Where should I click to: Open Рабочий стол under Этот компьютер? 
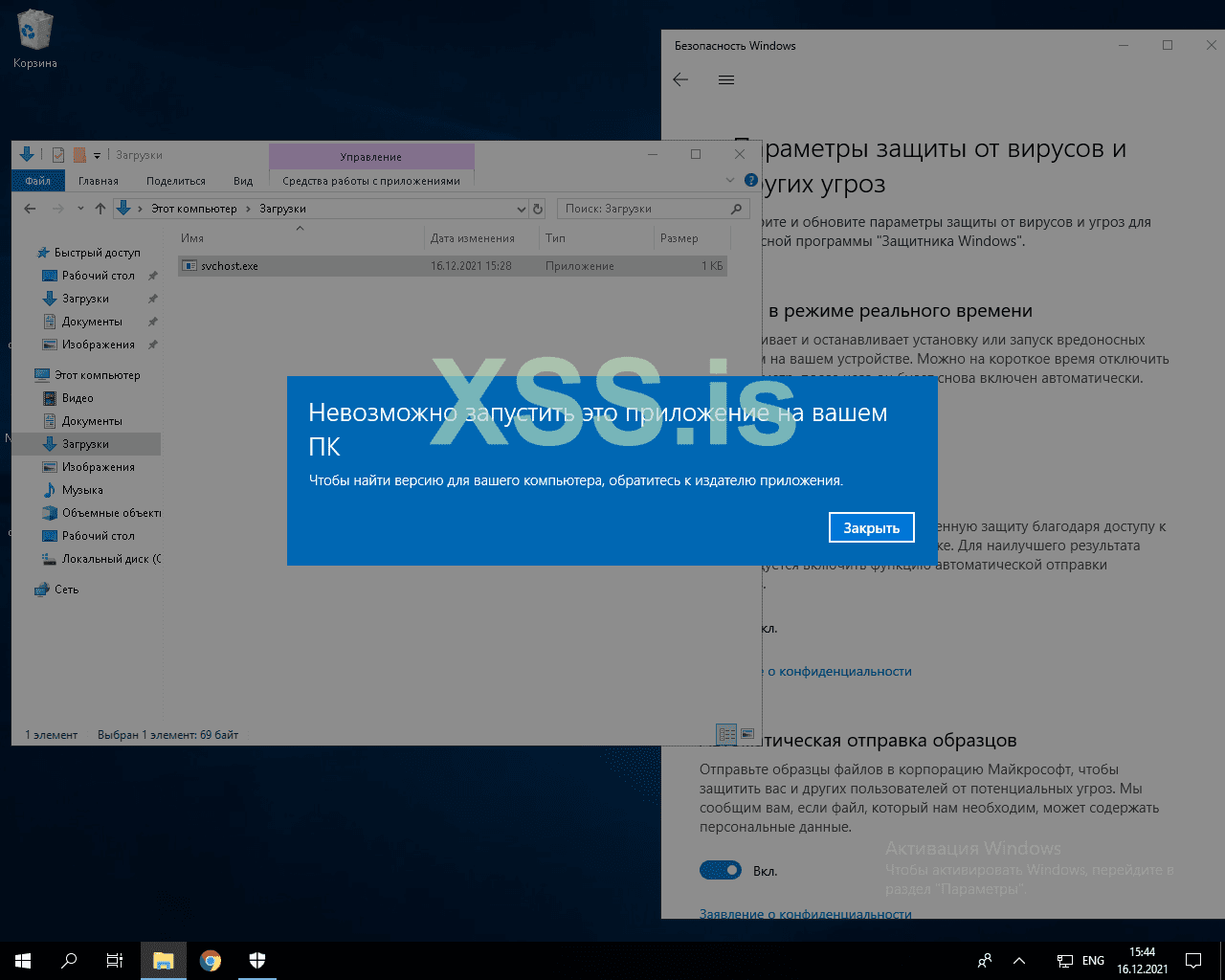89,536
